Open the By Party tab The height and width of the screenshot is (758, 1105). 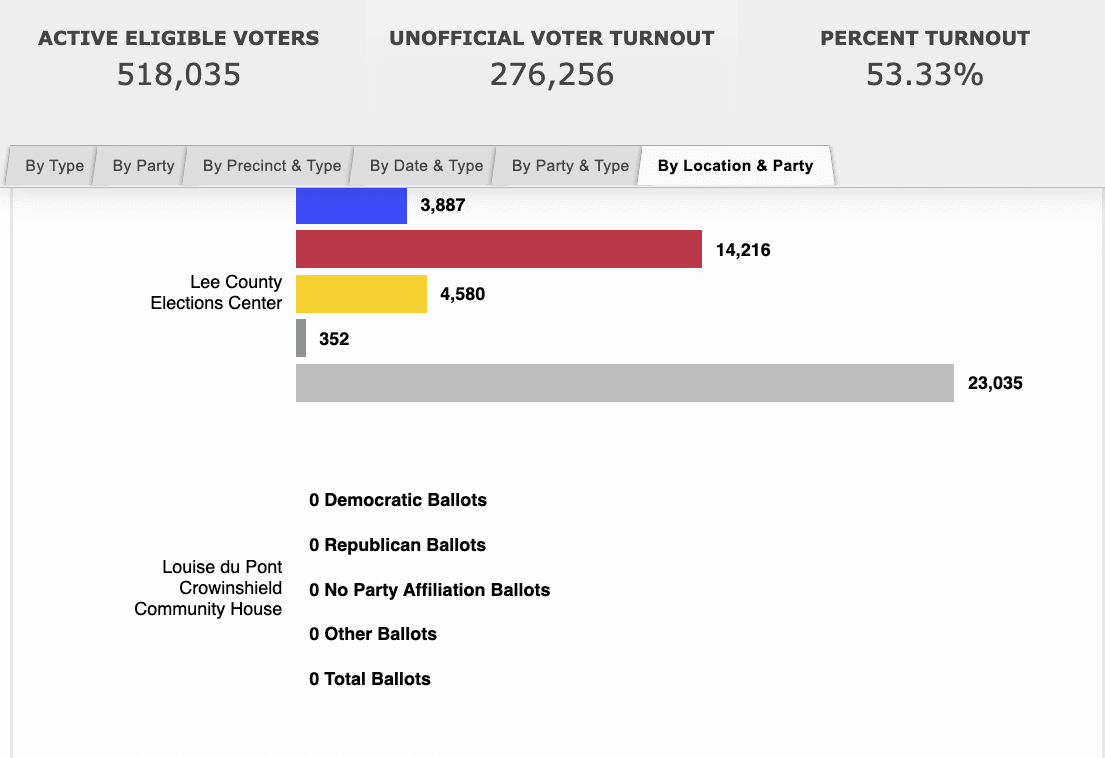(143, 166)
